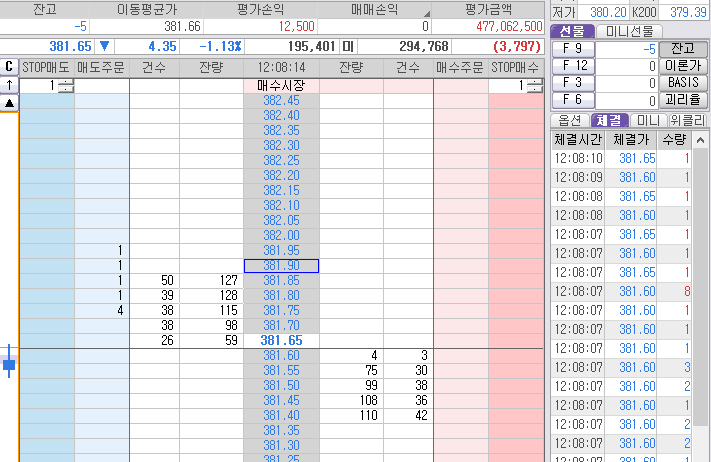Click the 매수주문 column header
Viewport: 711px width, 462px height.
[x=460, y=68]
